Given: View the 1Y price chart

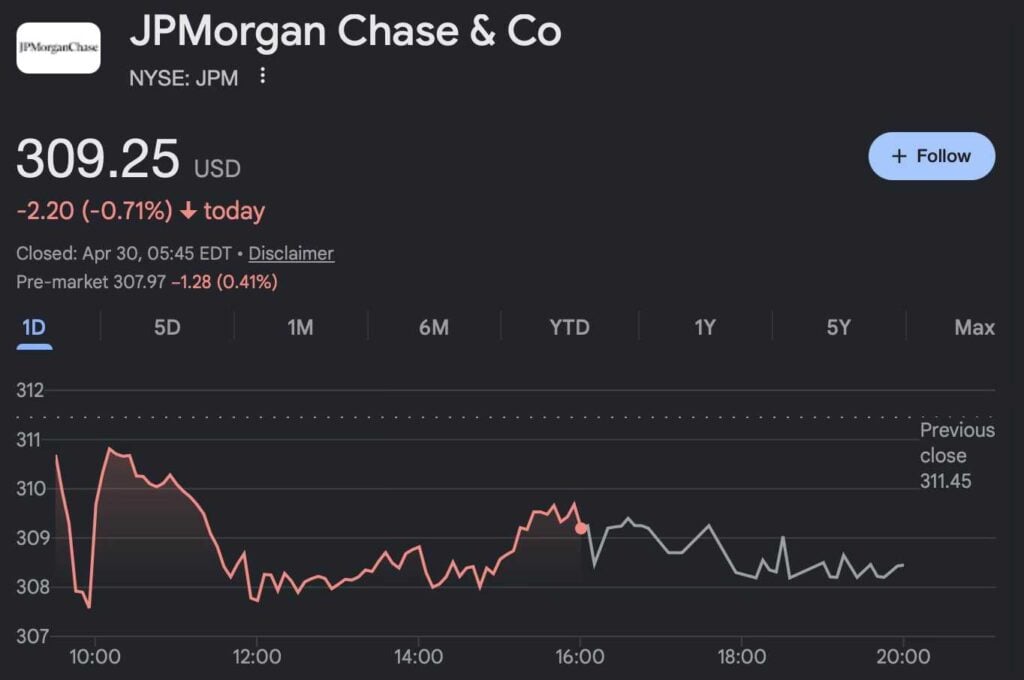Looking at the screenshot, I should coord(705,327).
